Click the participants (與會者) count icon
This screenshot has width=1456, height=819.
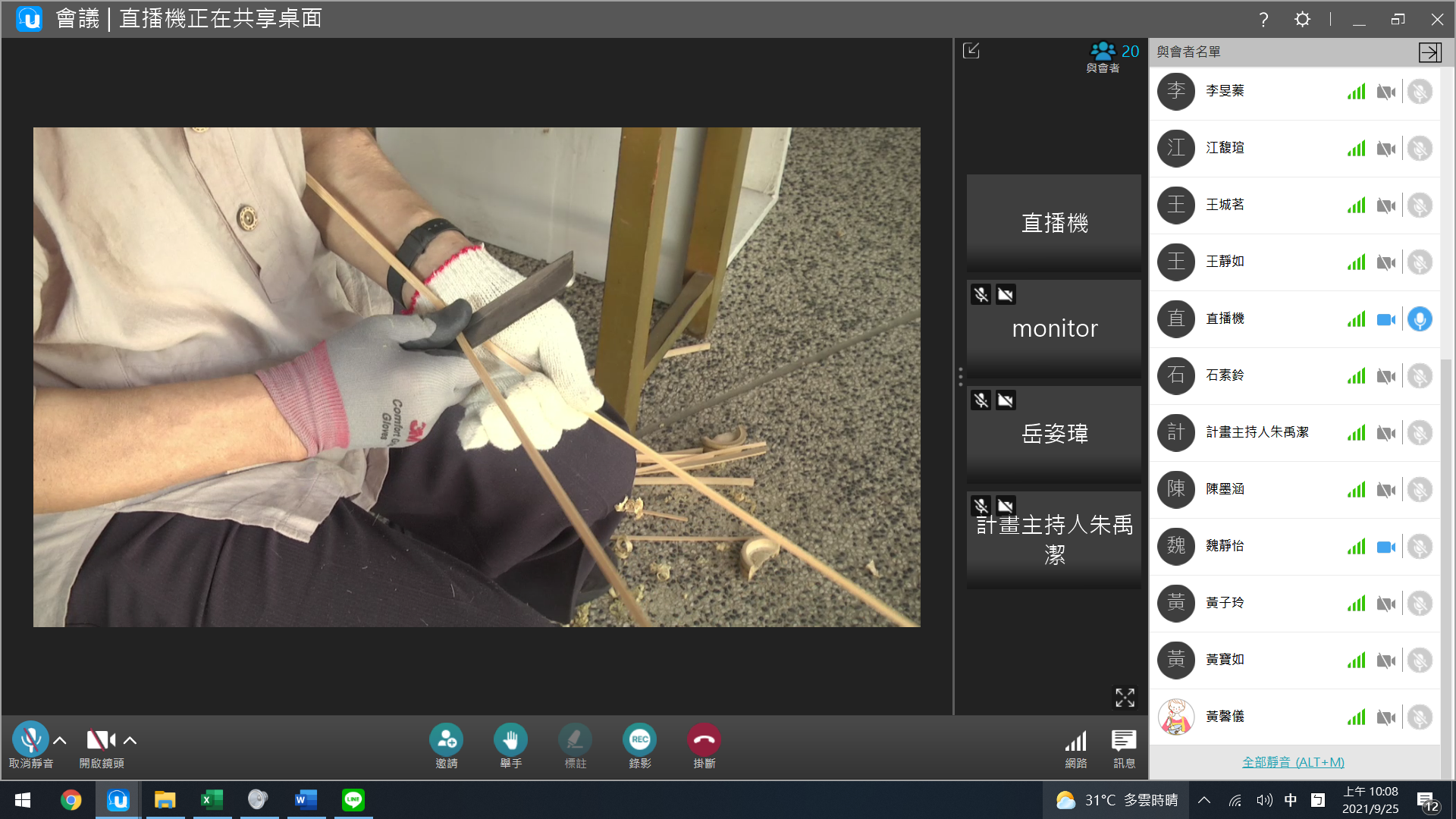tap(1103, 52)
